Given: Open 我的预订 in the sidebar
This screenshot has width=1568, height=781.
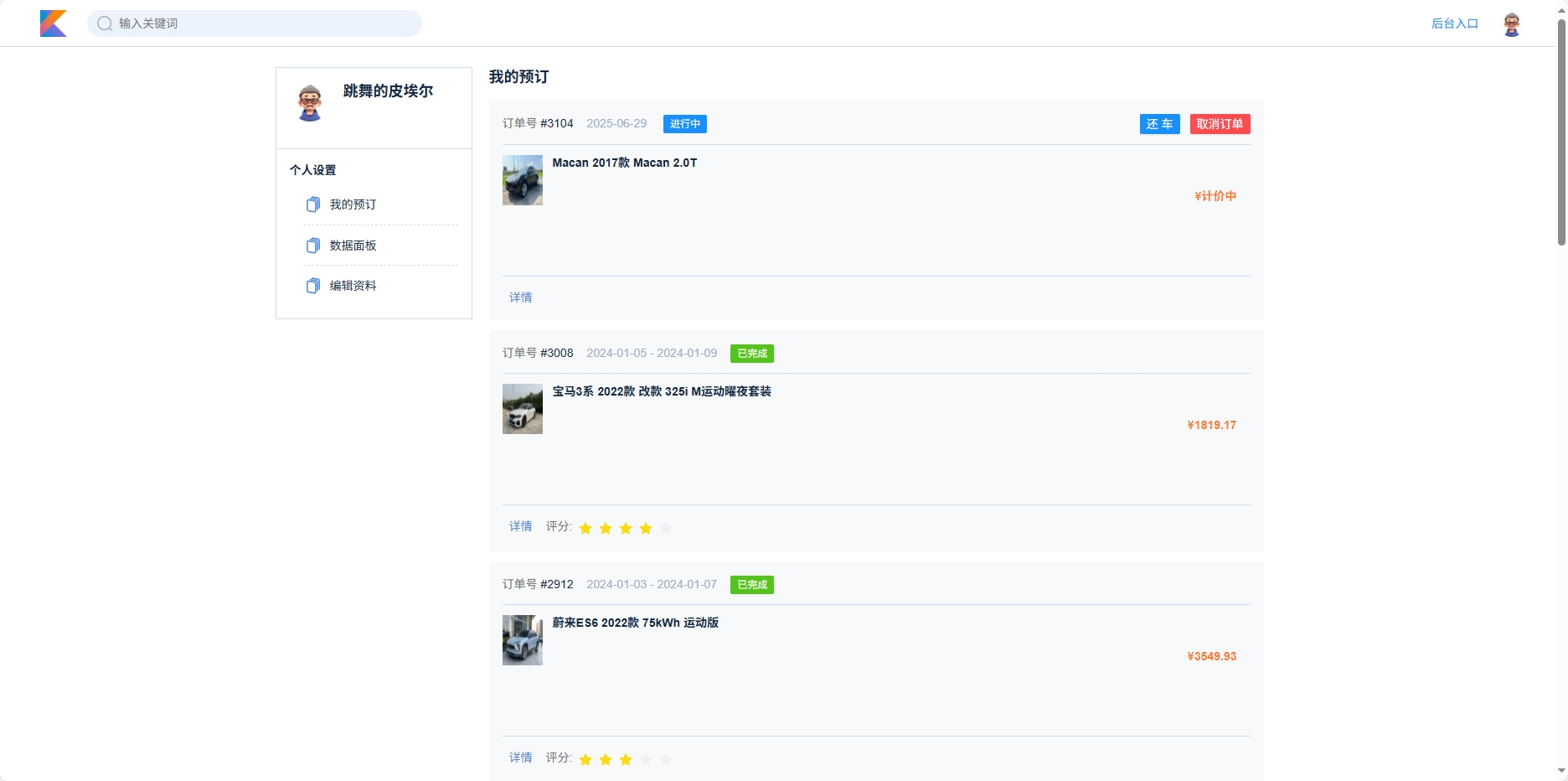Looking at the screenshot, I should coord(353,204).
